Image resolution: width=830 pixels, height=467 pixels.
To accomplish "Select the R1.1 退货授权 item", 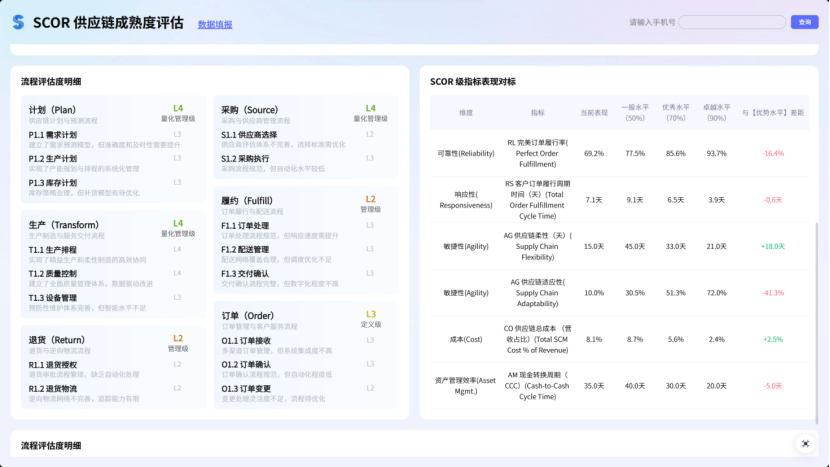I will coord(53,365).
